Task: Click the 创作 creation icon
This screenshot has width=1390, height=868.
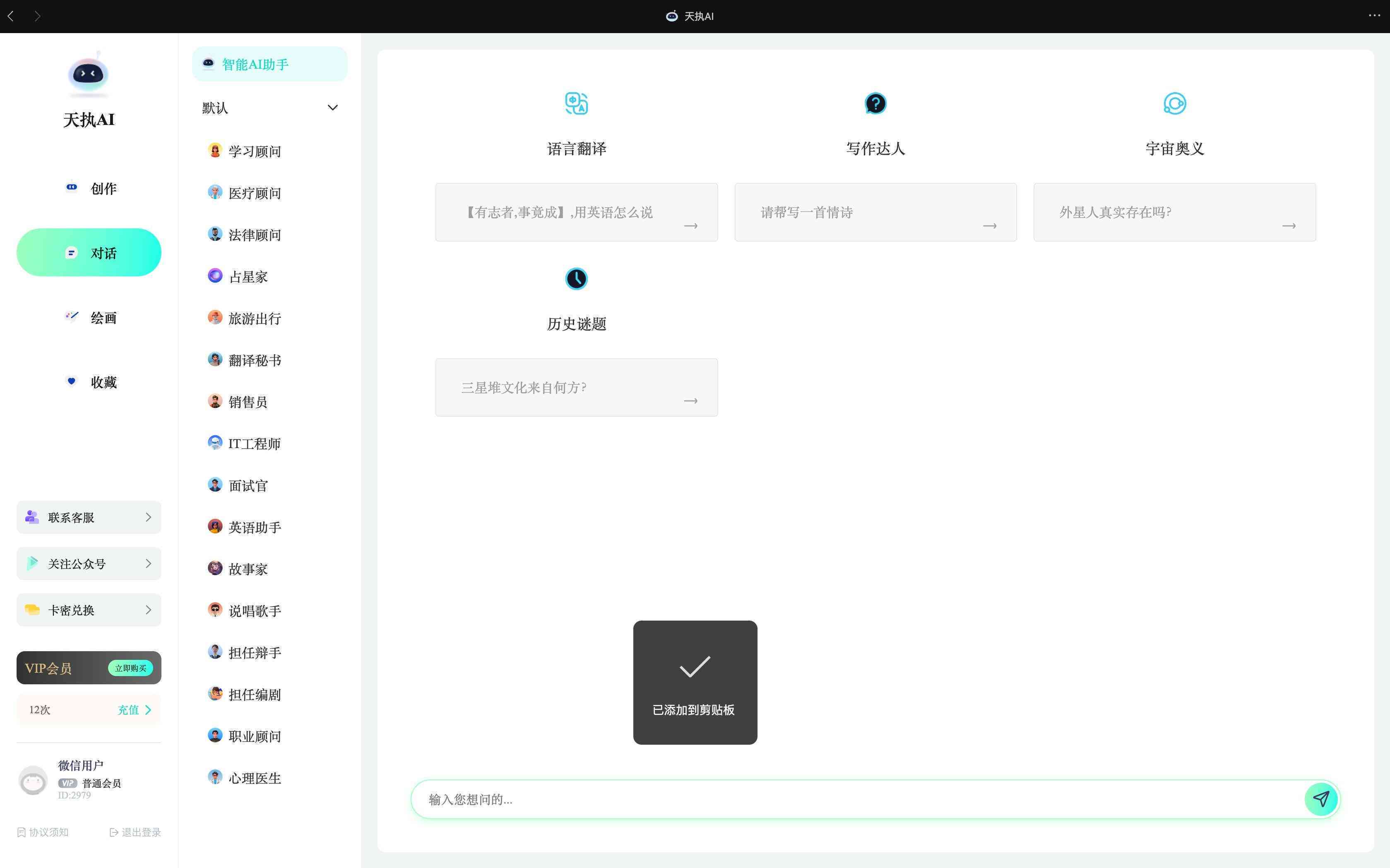Action: coord(71,187)
